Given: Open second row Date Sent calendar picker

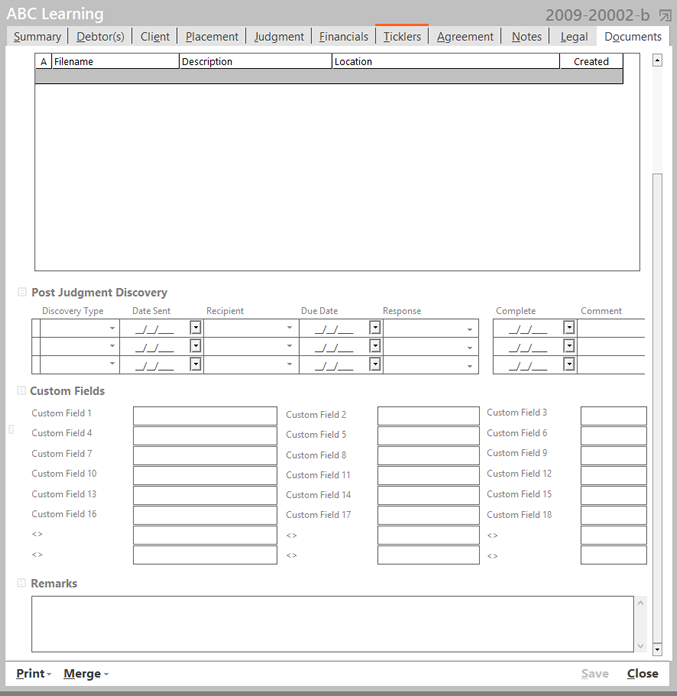Looking at the screenshot, I should coord(196,346).
